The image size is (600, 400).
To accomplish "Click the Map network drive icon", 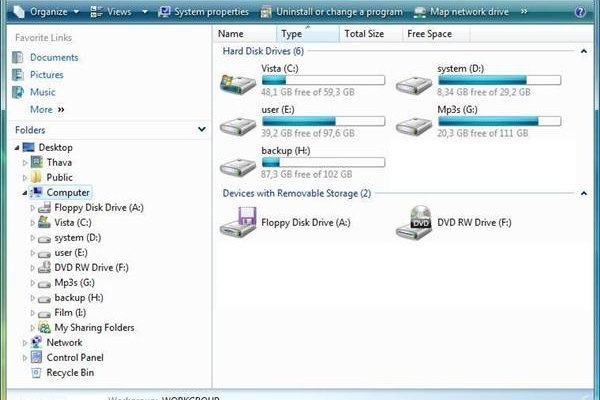I will coord(420,12).
